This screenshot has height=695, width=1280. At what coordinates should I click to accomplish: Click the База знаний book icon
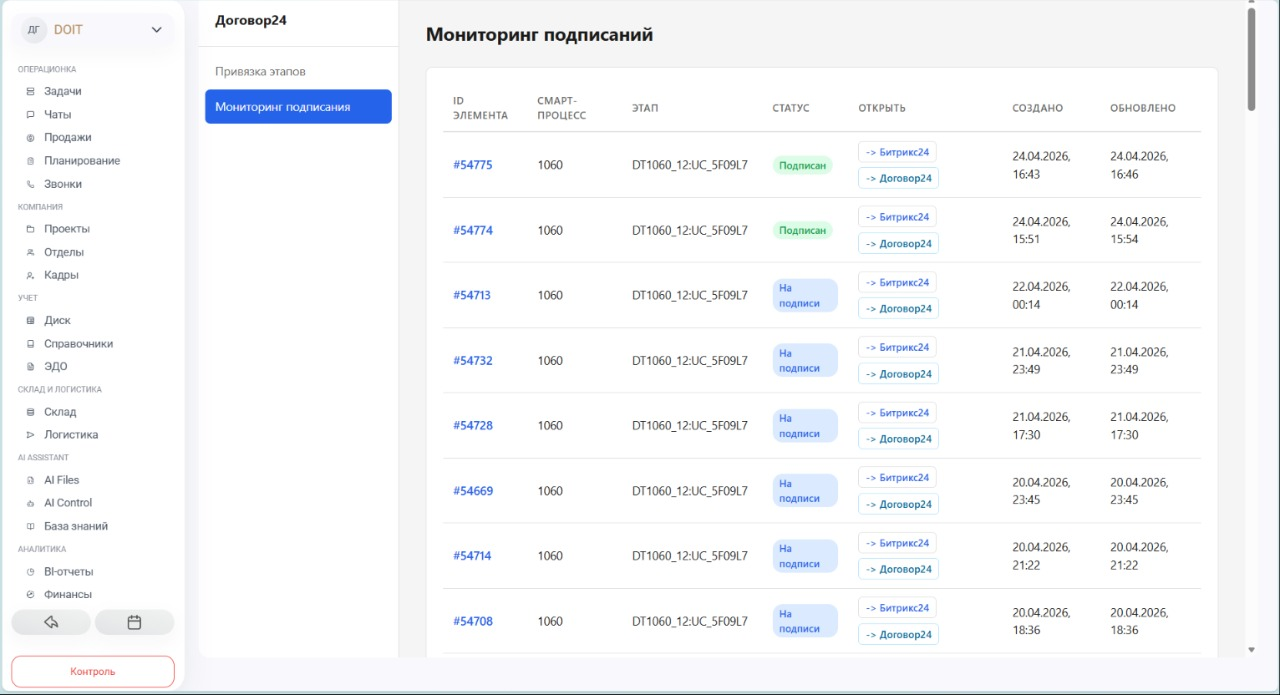coord(30,526)
